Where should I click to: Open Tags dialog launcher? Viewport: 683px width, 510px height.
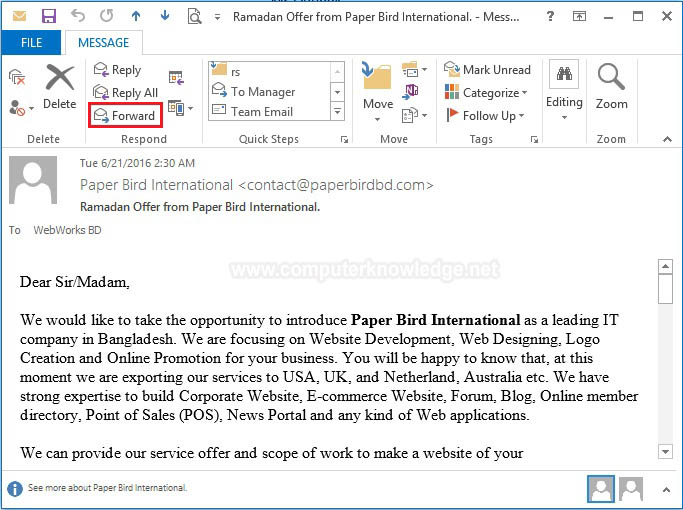[x=534, y=139]
